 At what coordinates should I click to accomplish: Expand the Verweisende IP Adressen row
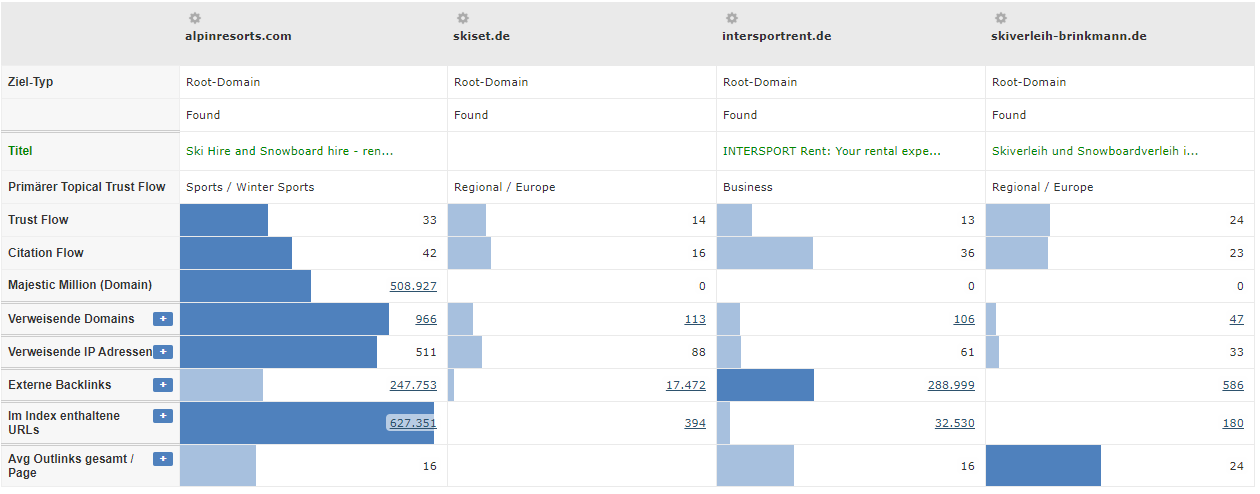click(x=163, y=352)
